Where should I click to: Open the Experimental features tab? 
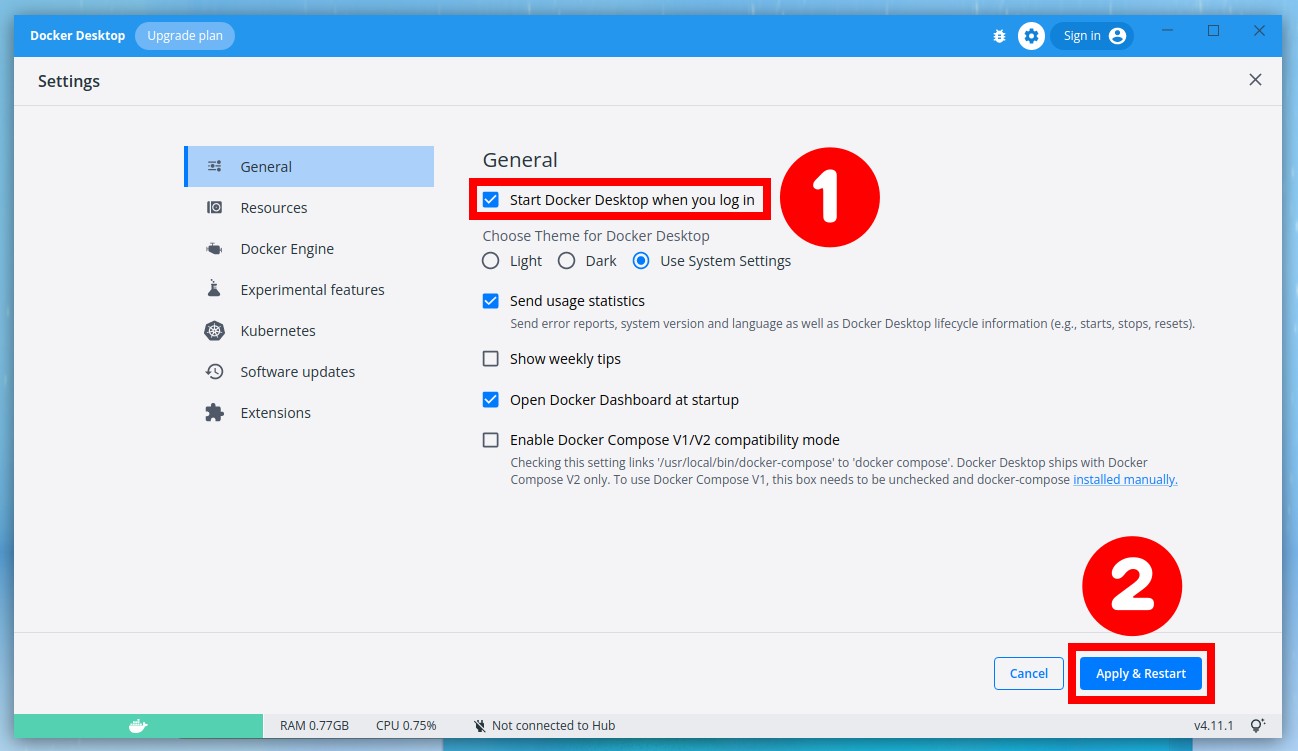tap(309, 290)
